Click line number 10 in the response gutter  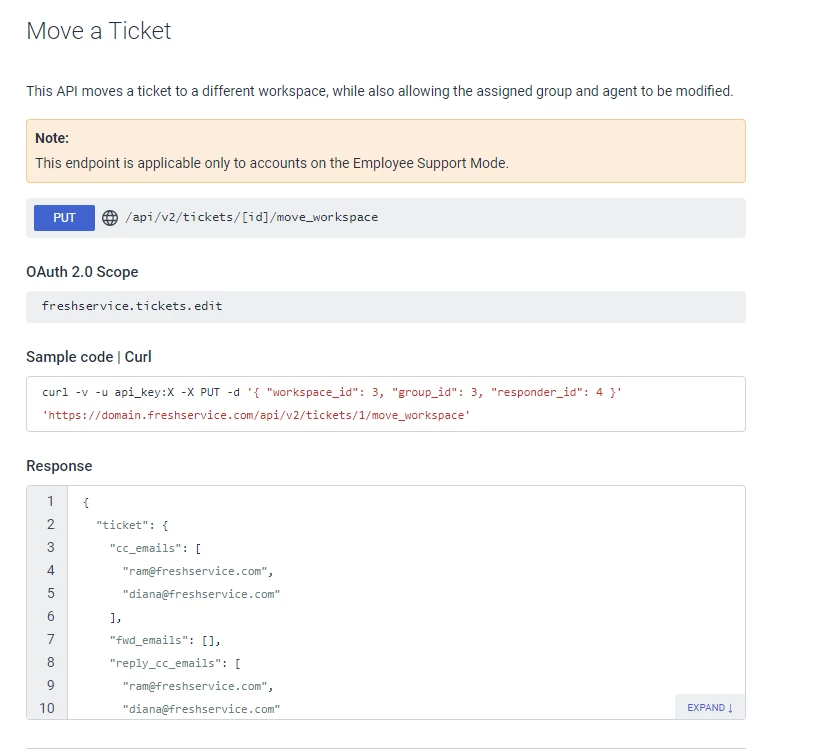point(47,708)
